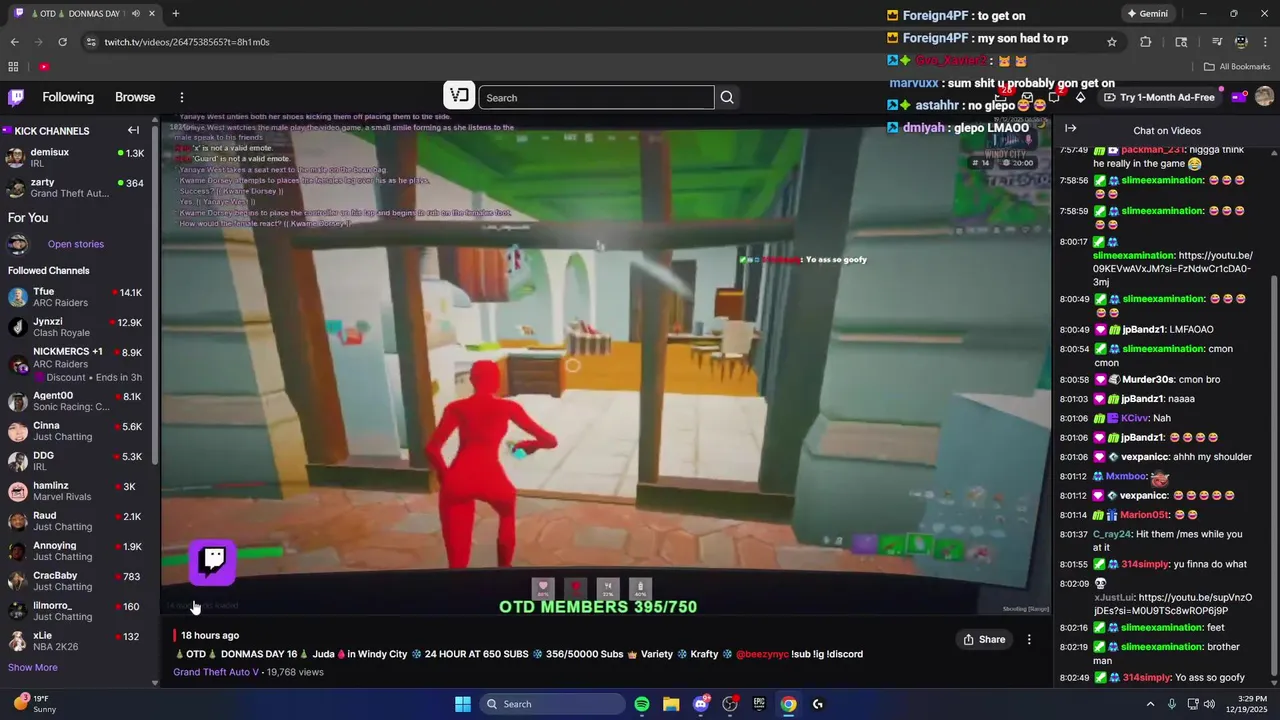
Task: Click the Share button
Action: point(984,639)
